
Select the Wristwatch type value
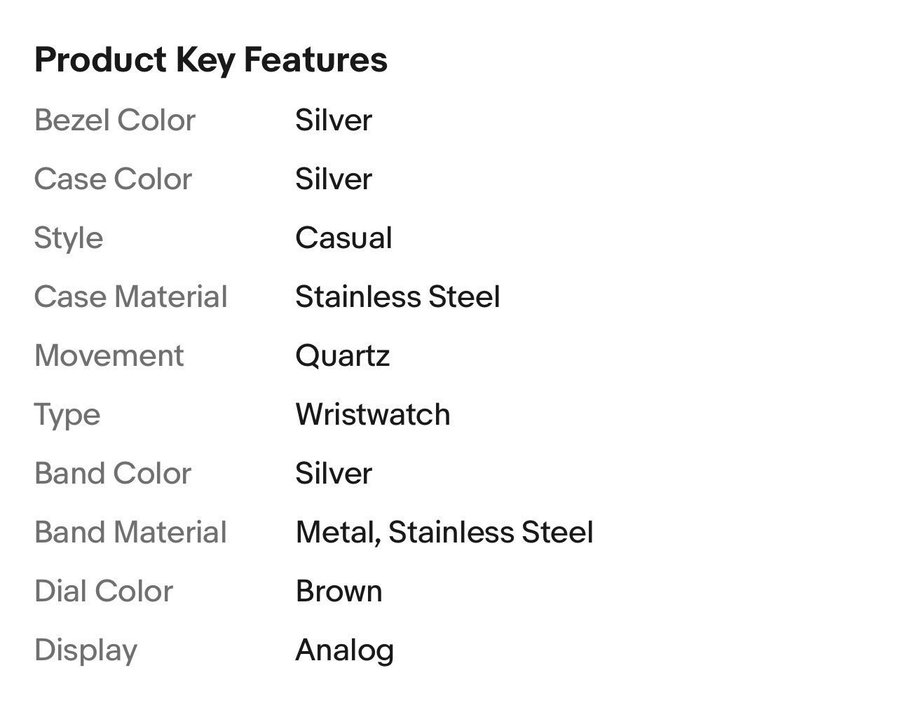click(x=372, y=415)
